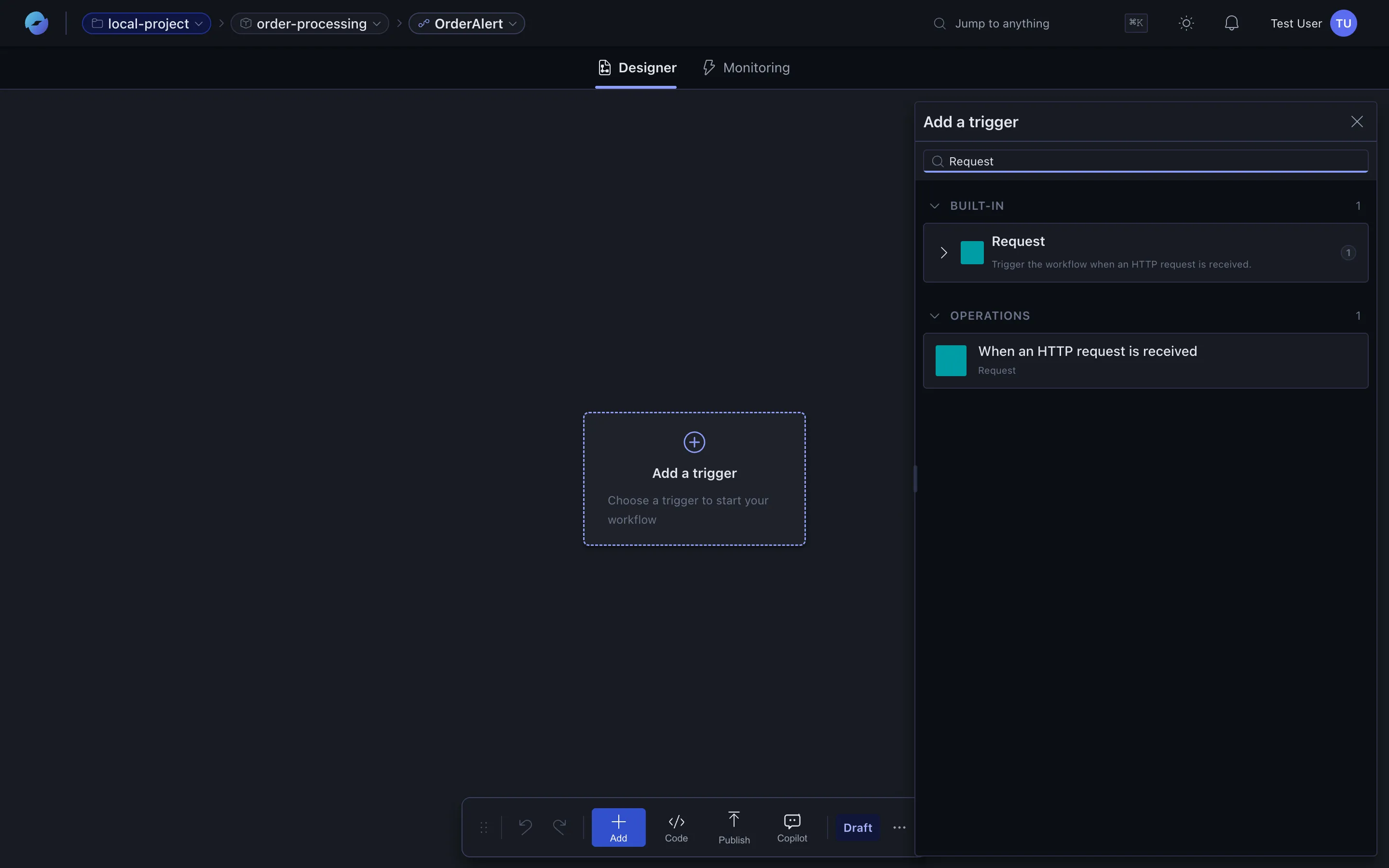Undo the last action

[x=525, y=827]
